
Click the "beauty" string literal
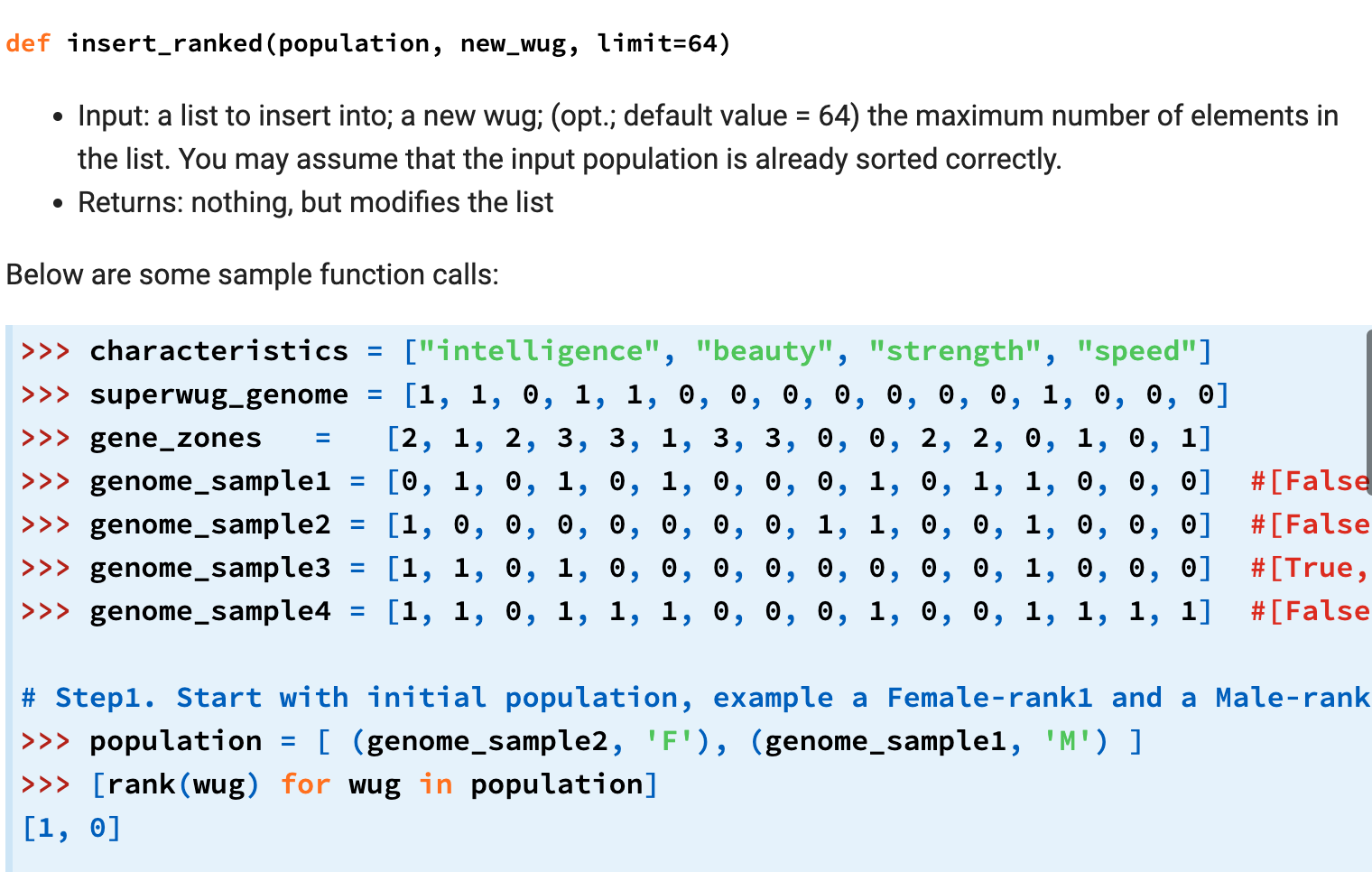[x=763, y=351]
